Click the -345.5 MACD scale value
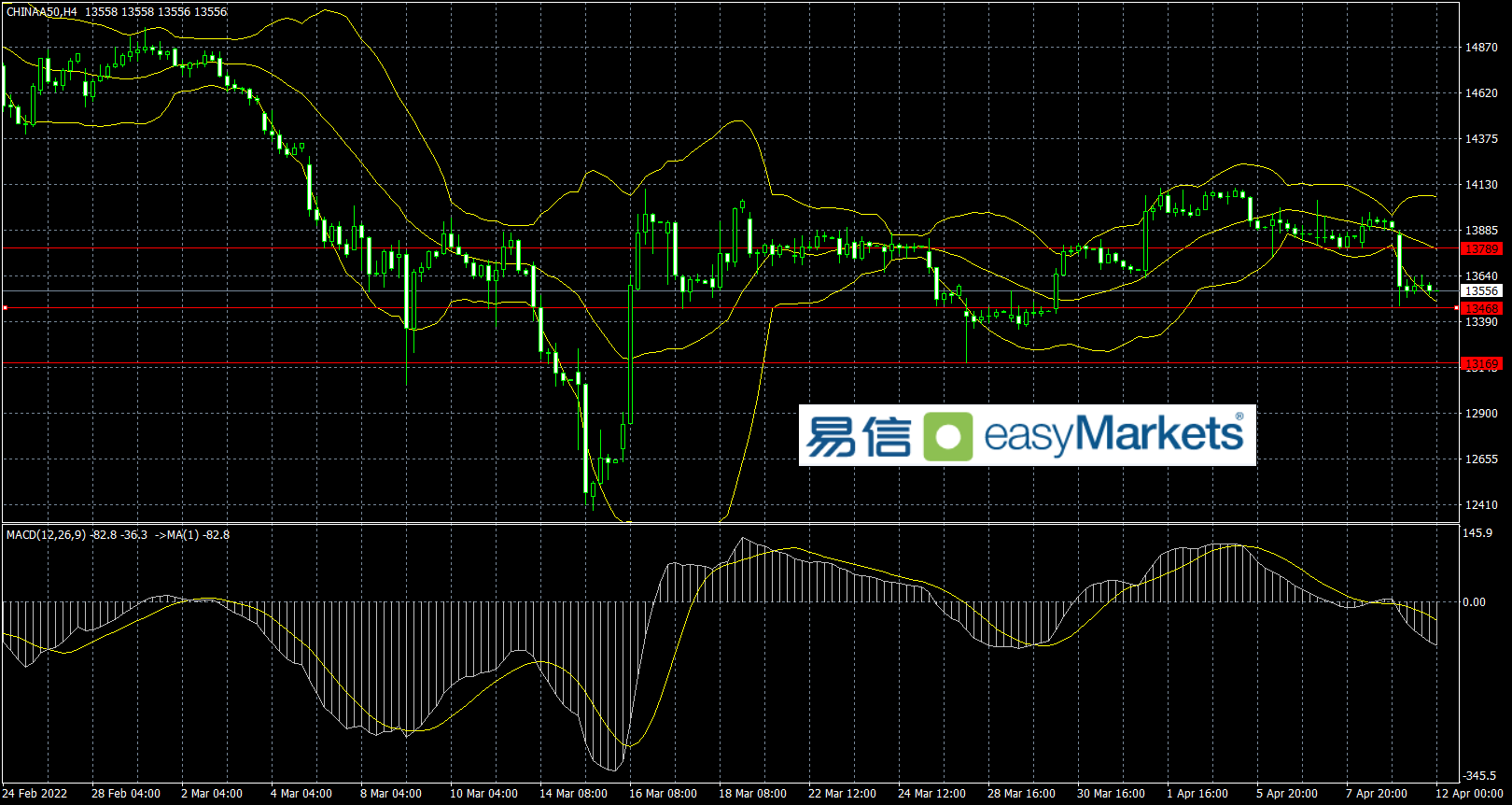 click(1479, 776)
